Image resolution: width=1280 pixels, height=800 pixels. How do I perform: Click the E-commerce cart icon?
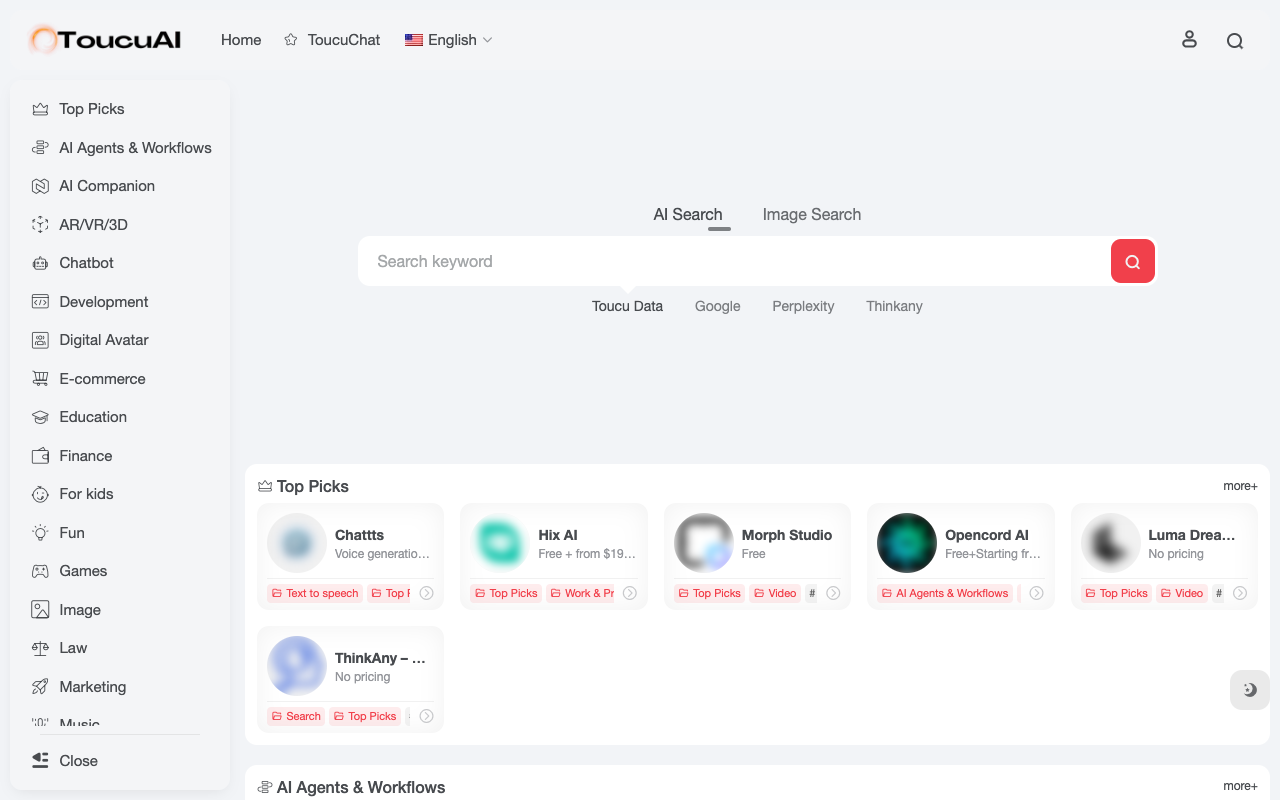click(40, 379)
